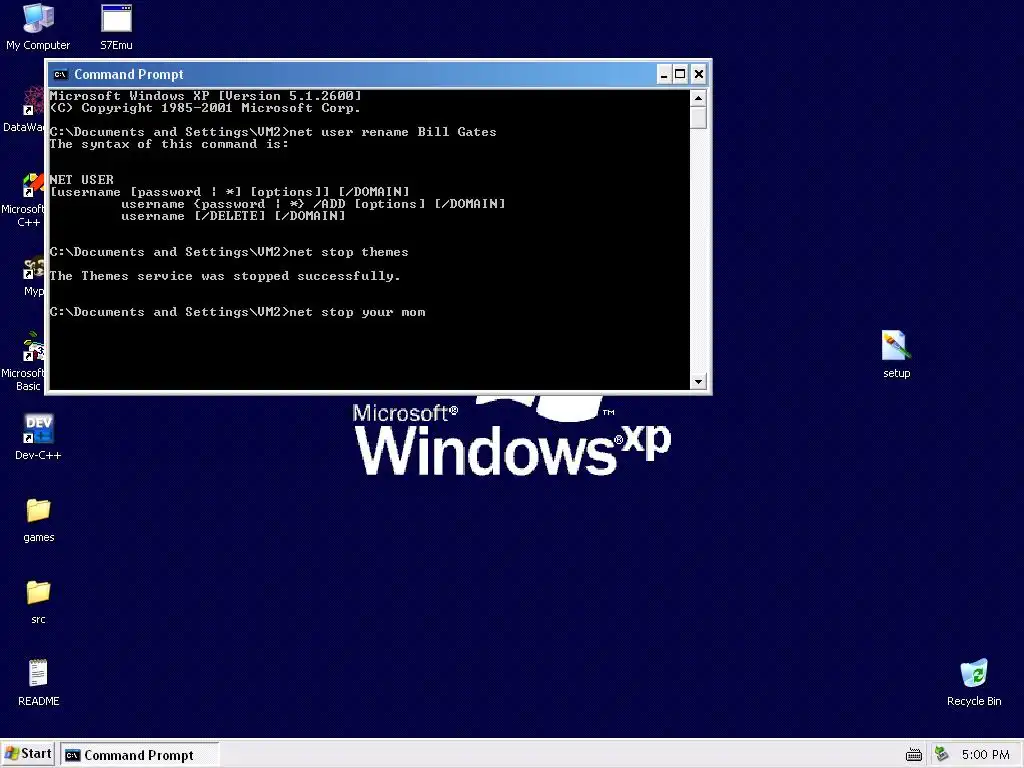Click the Command Prompt taskbar button
This screenshot has width=1024, height=768.
(139, 755)
